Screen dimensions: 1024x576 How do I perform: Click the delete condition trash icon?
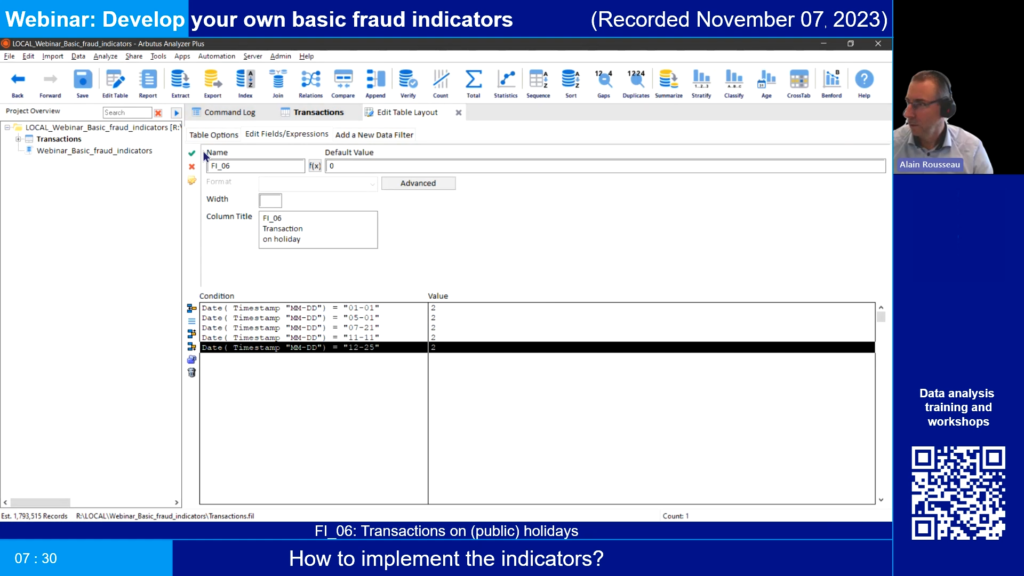pyautogui.click(x=191, y=372)
